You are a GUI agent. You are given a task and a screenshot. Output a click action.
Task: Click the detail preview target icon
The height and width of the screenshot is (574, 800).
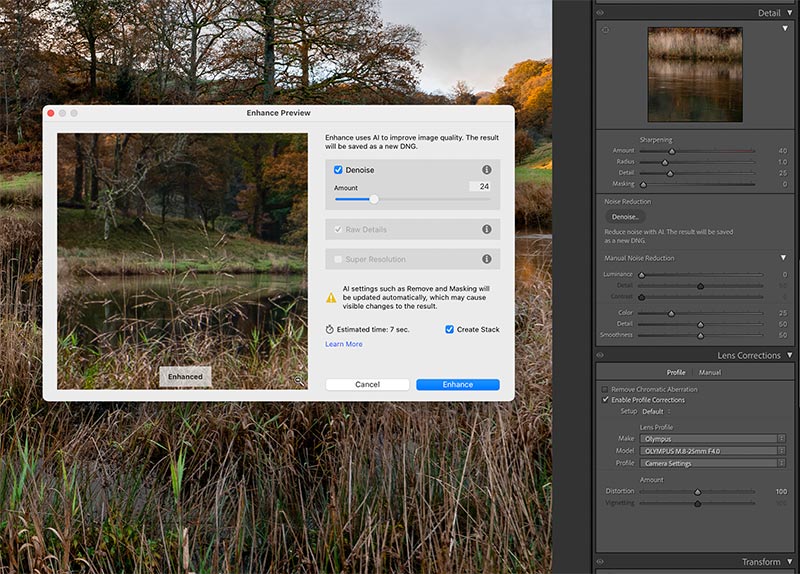tap(605, 31)
